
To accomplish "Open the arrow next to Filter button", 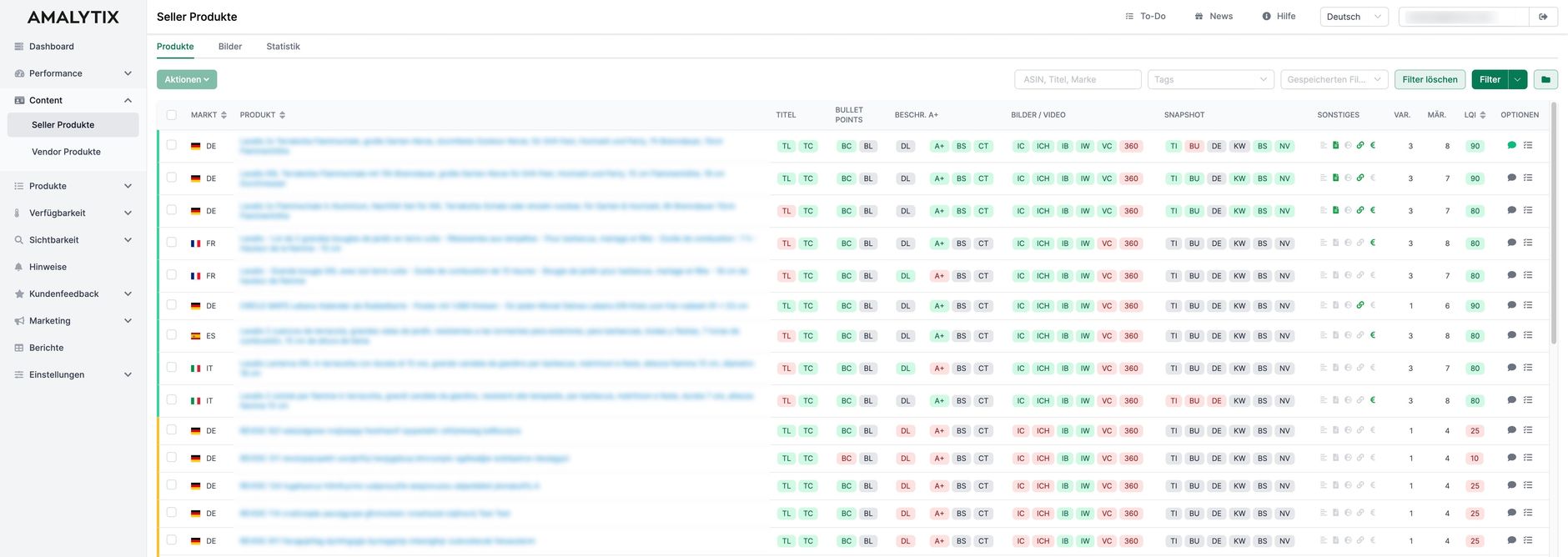I will coord(1518,79).
